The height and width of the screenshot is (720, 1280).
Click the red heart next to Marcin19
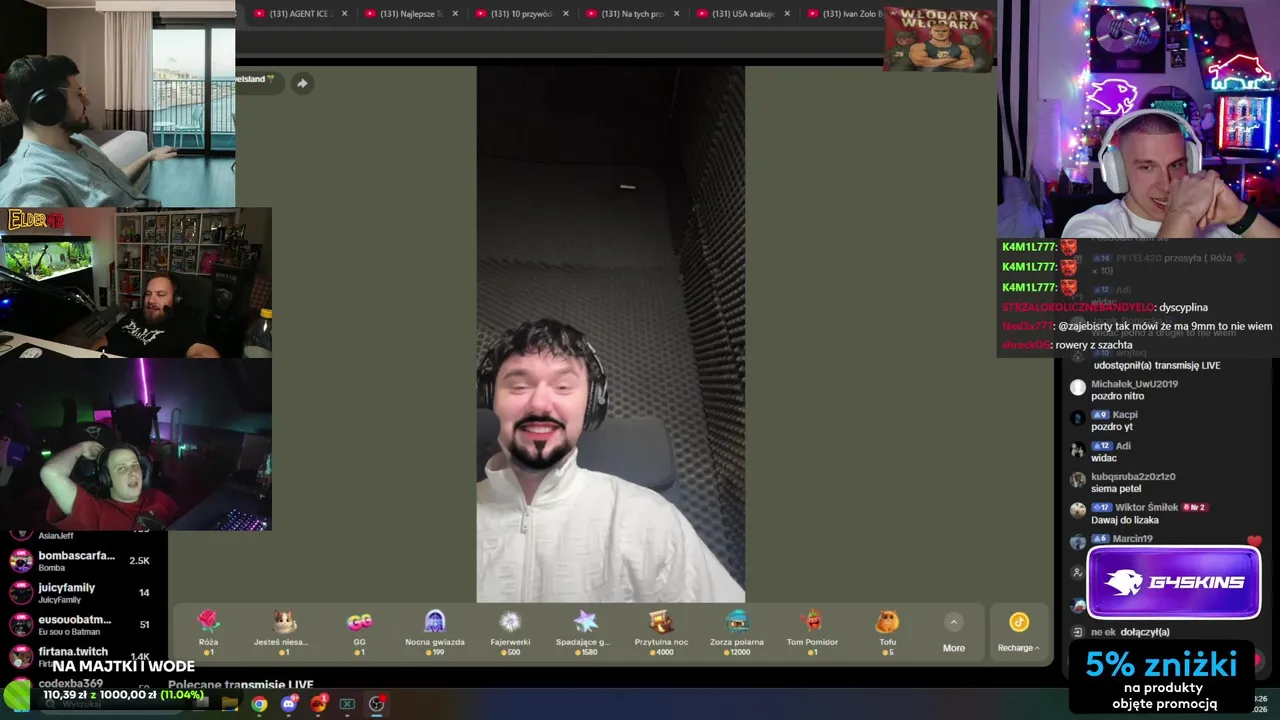point(1254,541)
